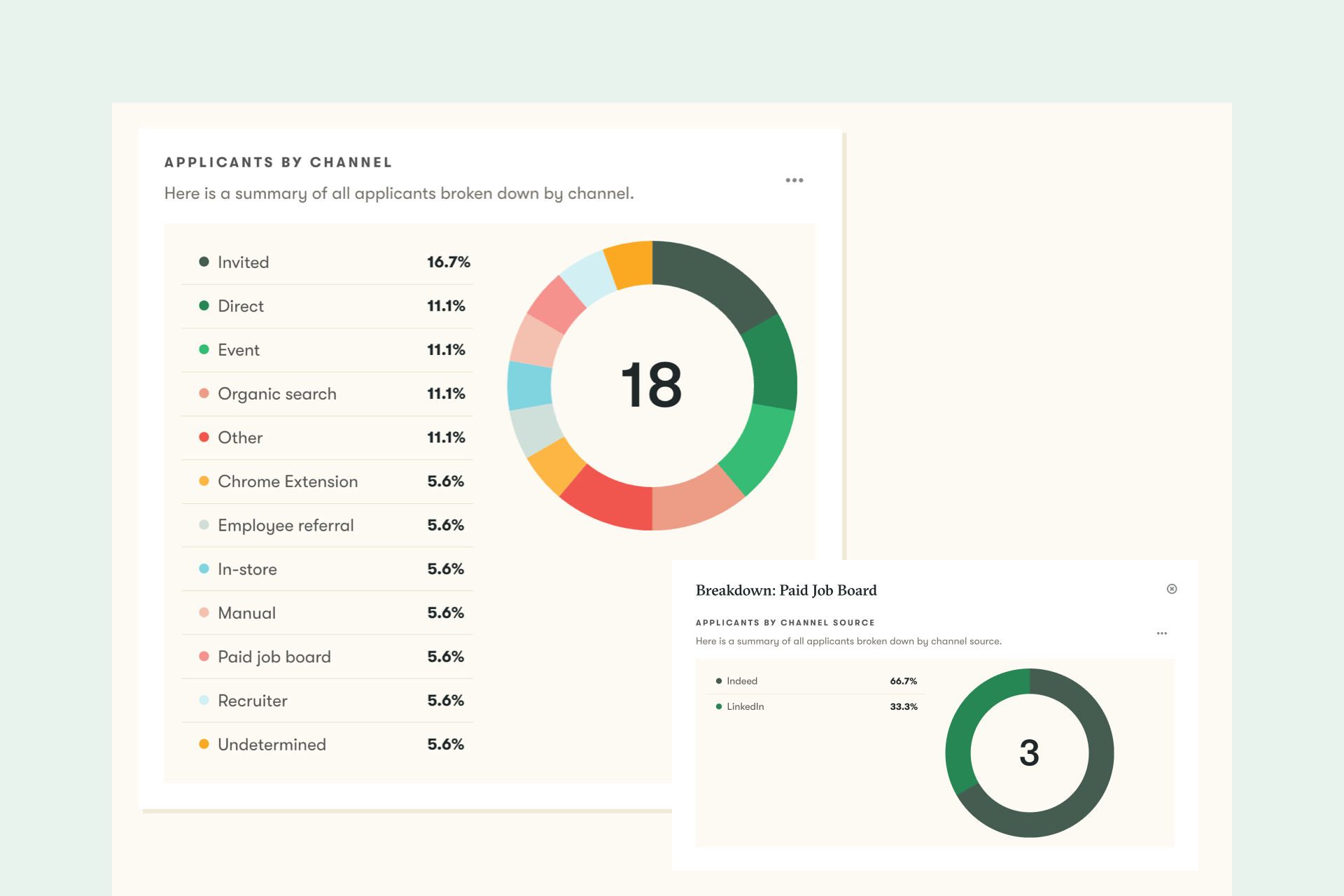Click the light blue In-store donut segment
Screen dimensions: 1344x896
coord(530,385)
